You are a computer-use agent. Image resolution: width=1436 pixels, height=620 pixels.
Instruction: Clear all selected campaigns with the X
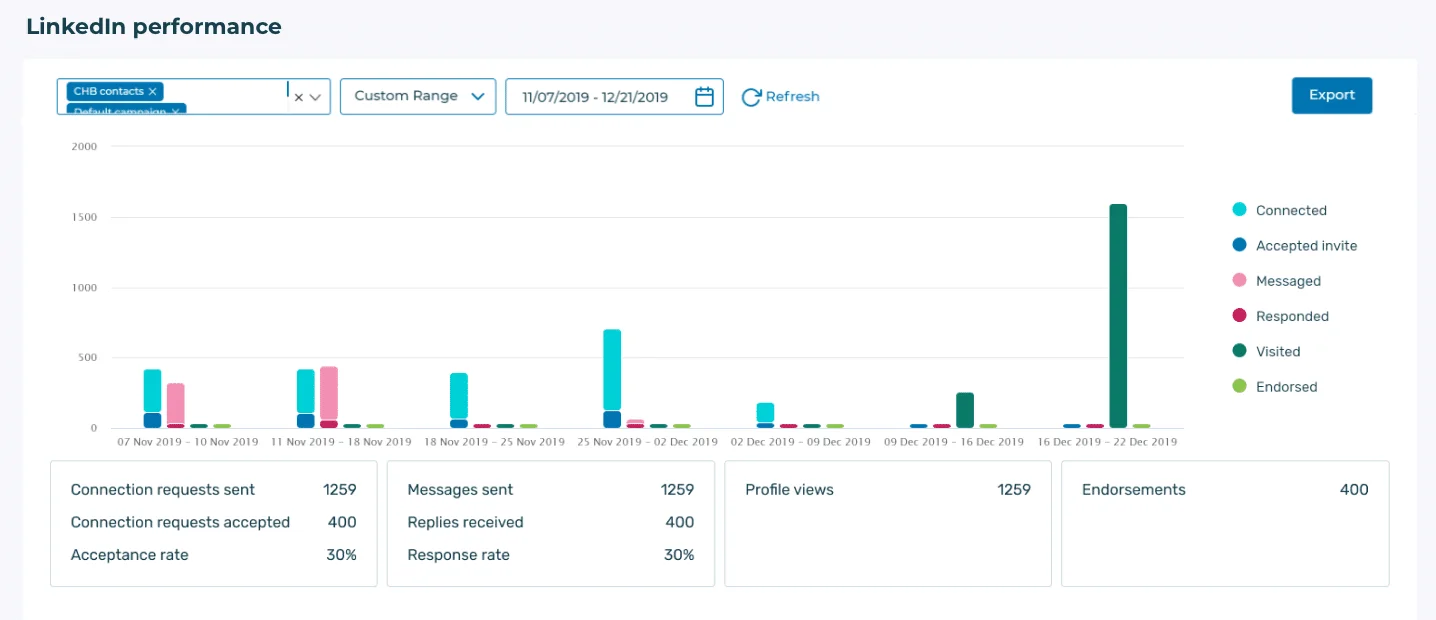pyautogui.click(x=298, y=97)
